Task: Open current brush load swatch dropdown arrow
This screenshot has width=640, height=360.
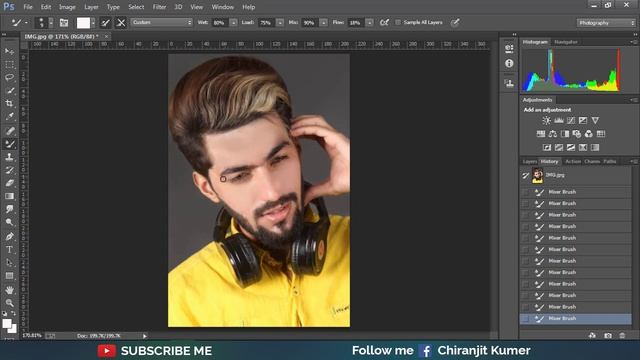Action: point(93,23)
